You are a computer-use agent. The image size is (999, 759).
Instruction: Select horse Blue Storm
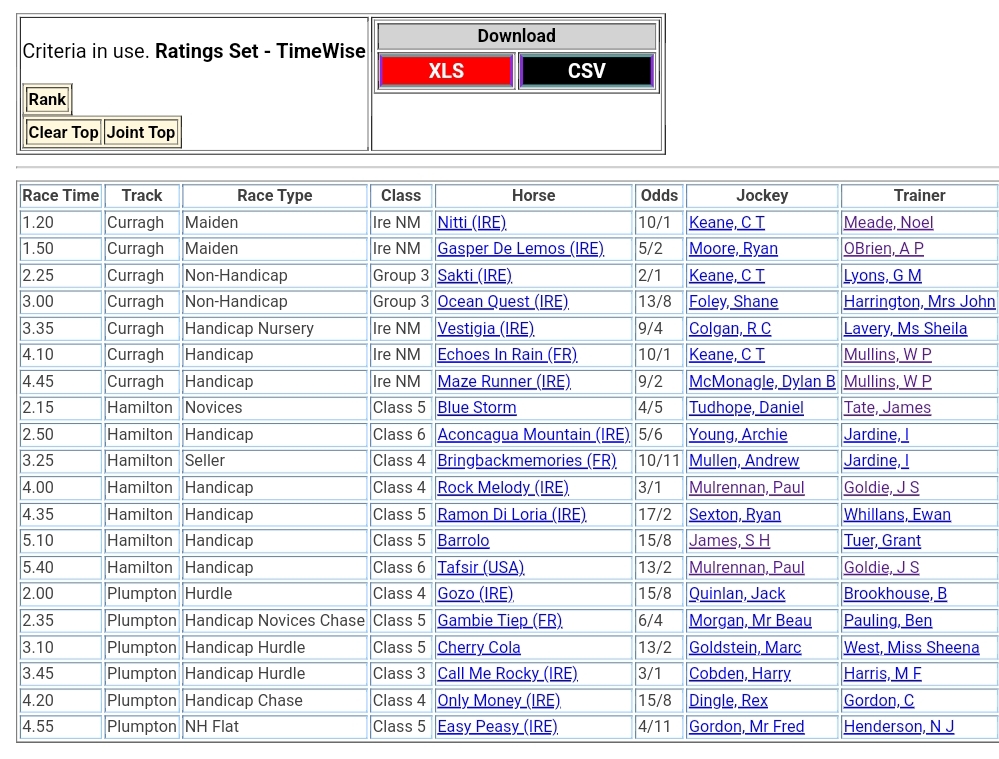click(x=476, y=408)
